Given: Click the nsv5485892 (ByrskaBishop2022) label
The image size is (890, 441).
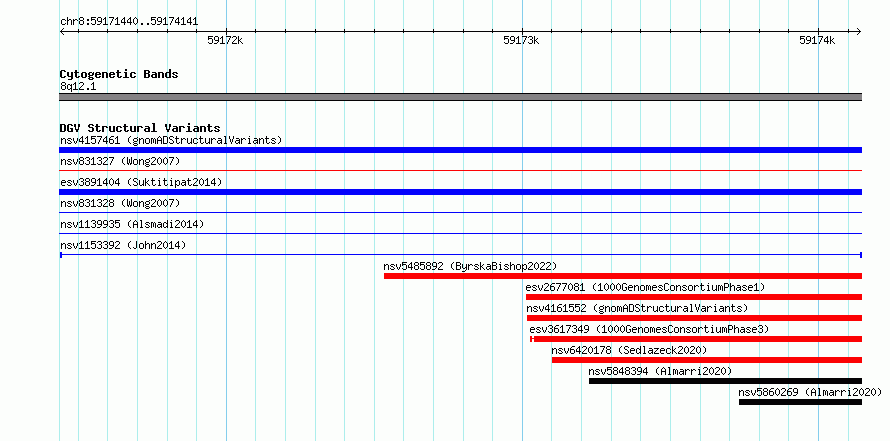Looking at the screenshot, I should click(470, 266).
